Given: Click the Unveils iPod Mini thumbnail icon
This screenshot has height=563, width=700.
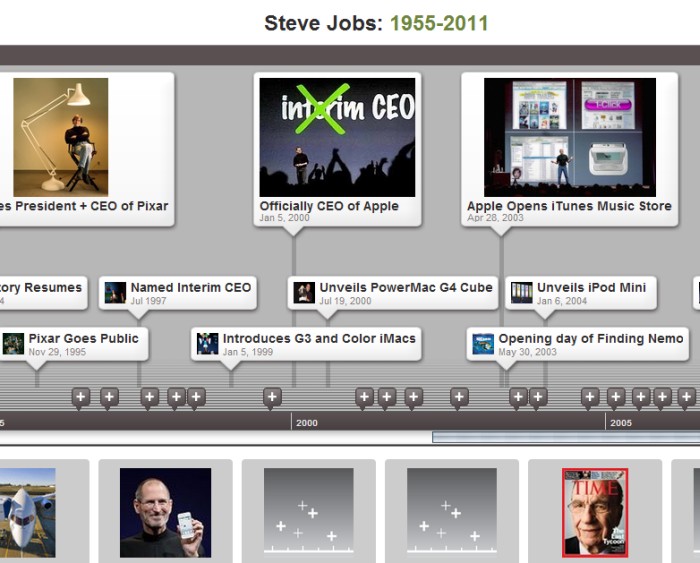Looking at the screenshot, I should pyautogui.click(x=521, y=293).
